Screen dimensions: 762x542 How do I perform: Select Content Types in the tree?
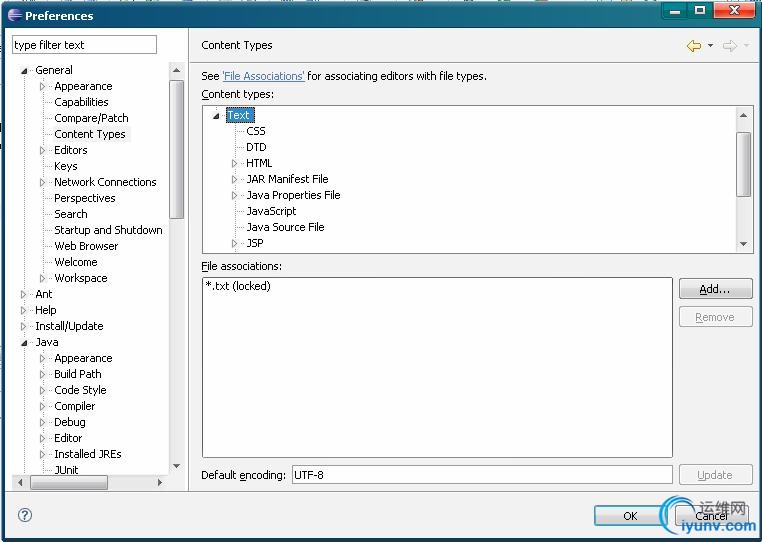90,134
